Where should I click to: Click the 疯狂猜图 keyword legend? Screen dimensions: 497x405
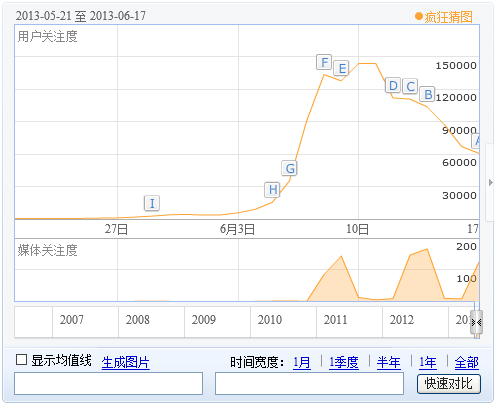point(444,17)
